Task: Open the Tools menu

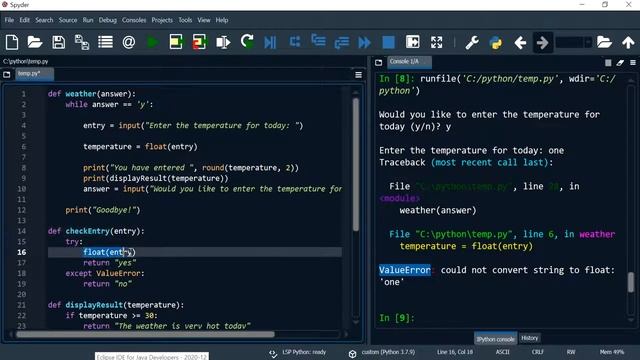Action: 185,20
